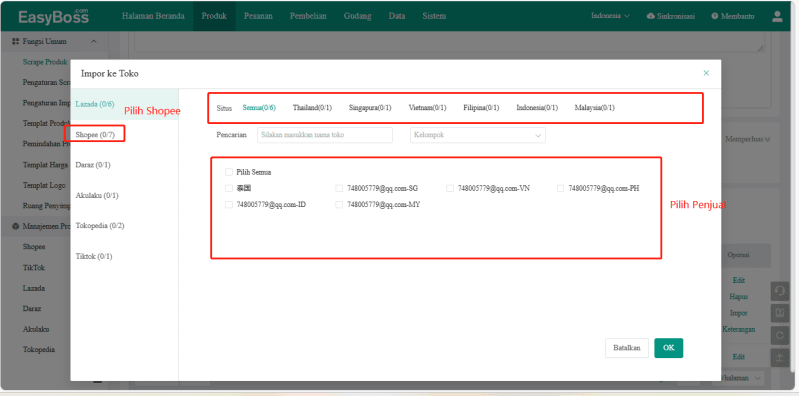
Task: Click the Batalkan button
Action: click(x=627, y=348)
